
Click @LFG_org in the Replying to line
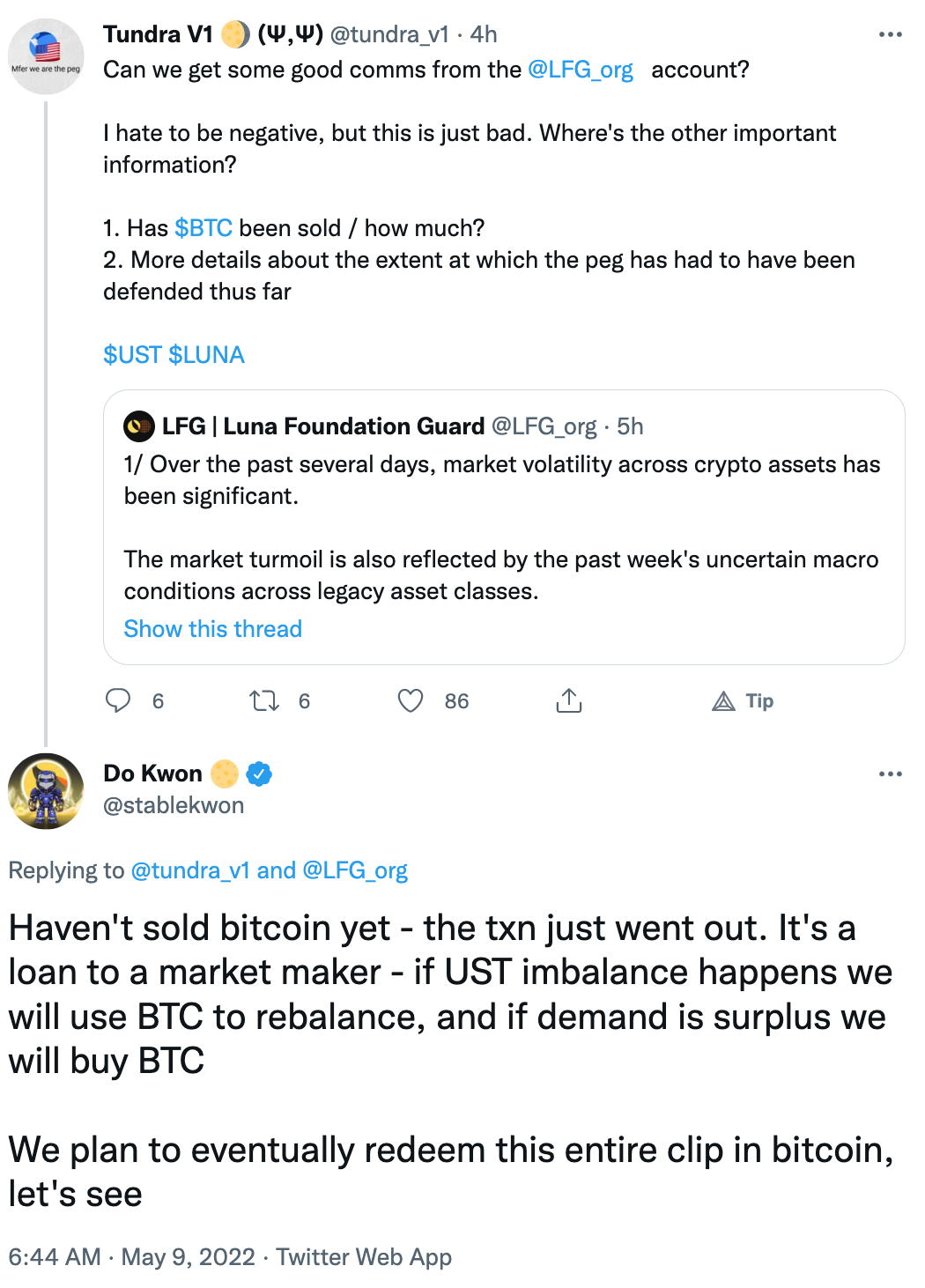tap(355, 870)
